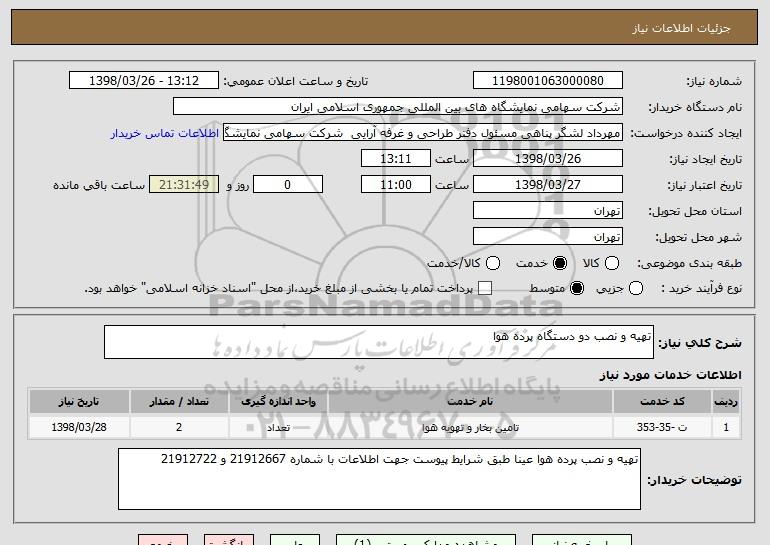Click the شرح کلی نیاز text area

click(x=379, y=342)
